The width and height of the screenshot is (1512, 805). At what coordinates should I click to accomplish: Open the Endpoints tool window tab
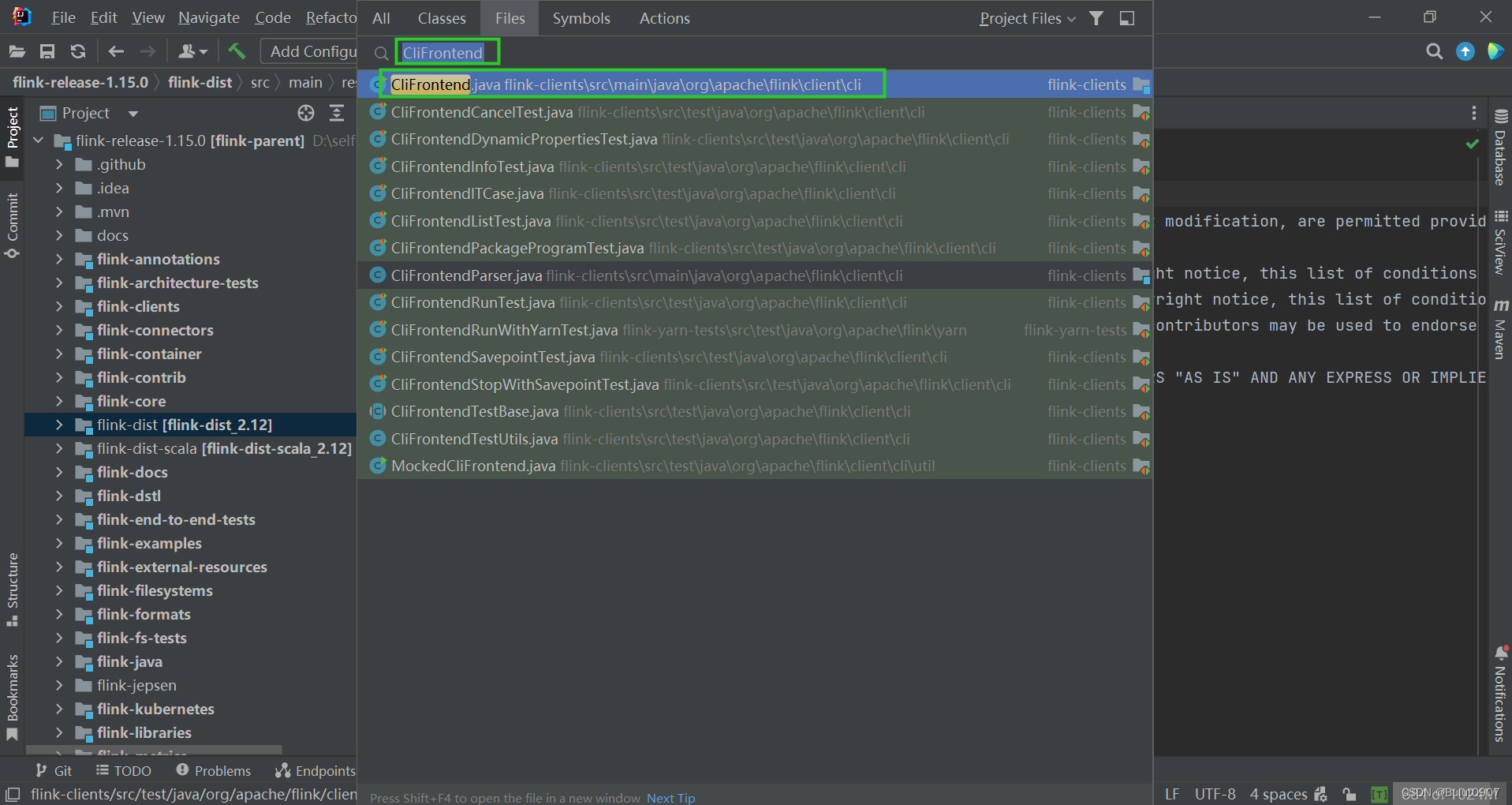(315, 771)
